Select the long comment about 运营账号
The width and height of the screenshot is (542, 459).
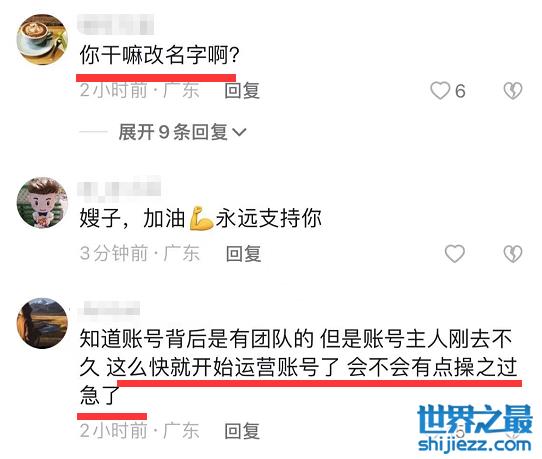[299, 367]
